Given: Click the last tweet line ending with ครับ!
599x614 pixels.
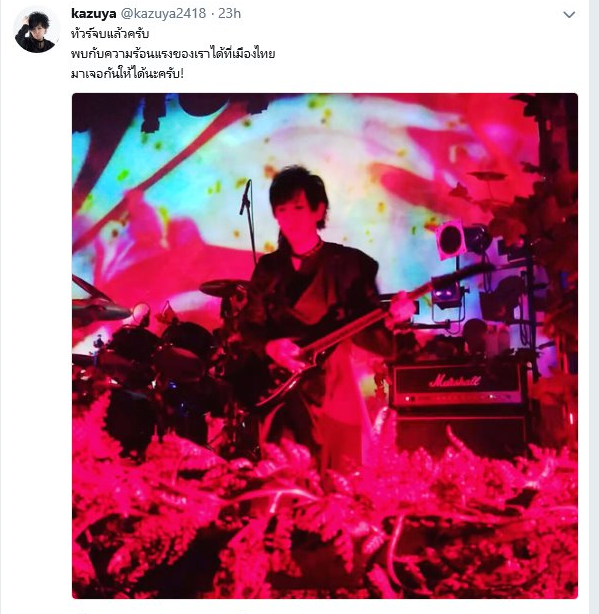Looking at the screenshot, I should tap(127, 73).
